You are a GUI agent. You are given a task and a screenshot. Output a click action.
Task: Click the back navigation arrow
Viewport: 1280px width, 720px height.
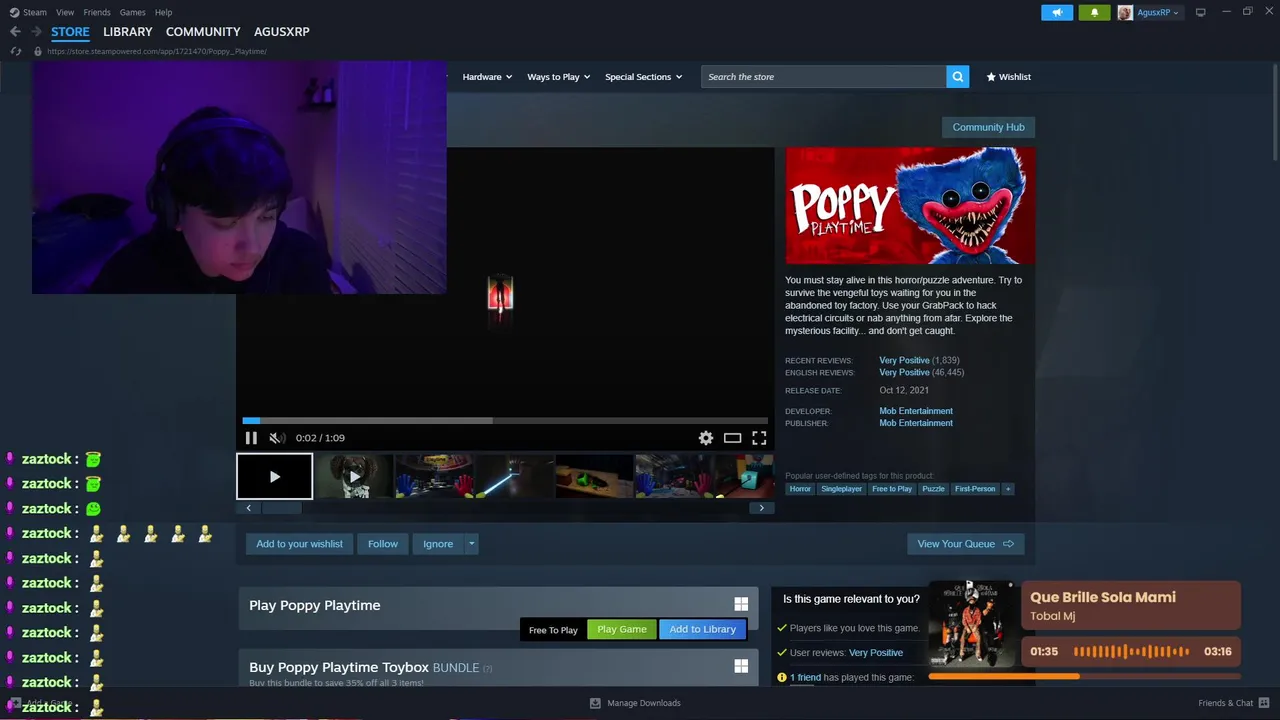[15, 32]
